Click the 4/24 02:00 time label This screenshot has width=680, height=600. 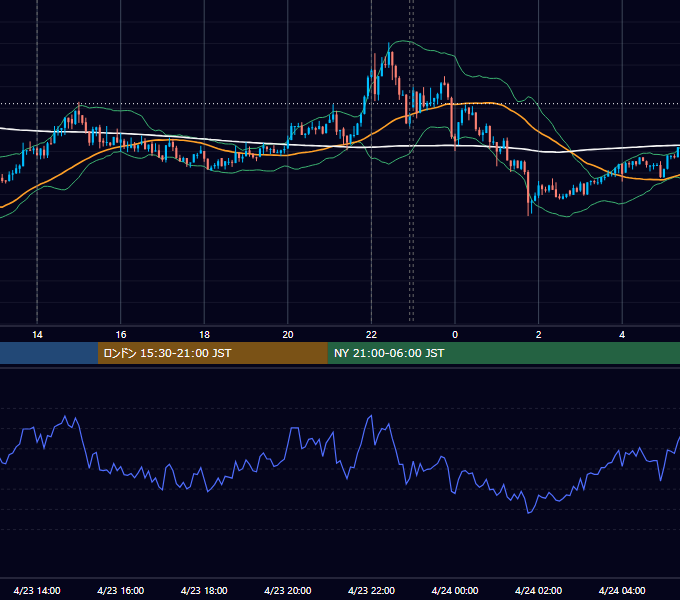pyautogui.click(x=538, y=590)
